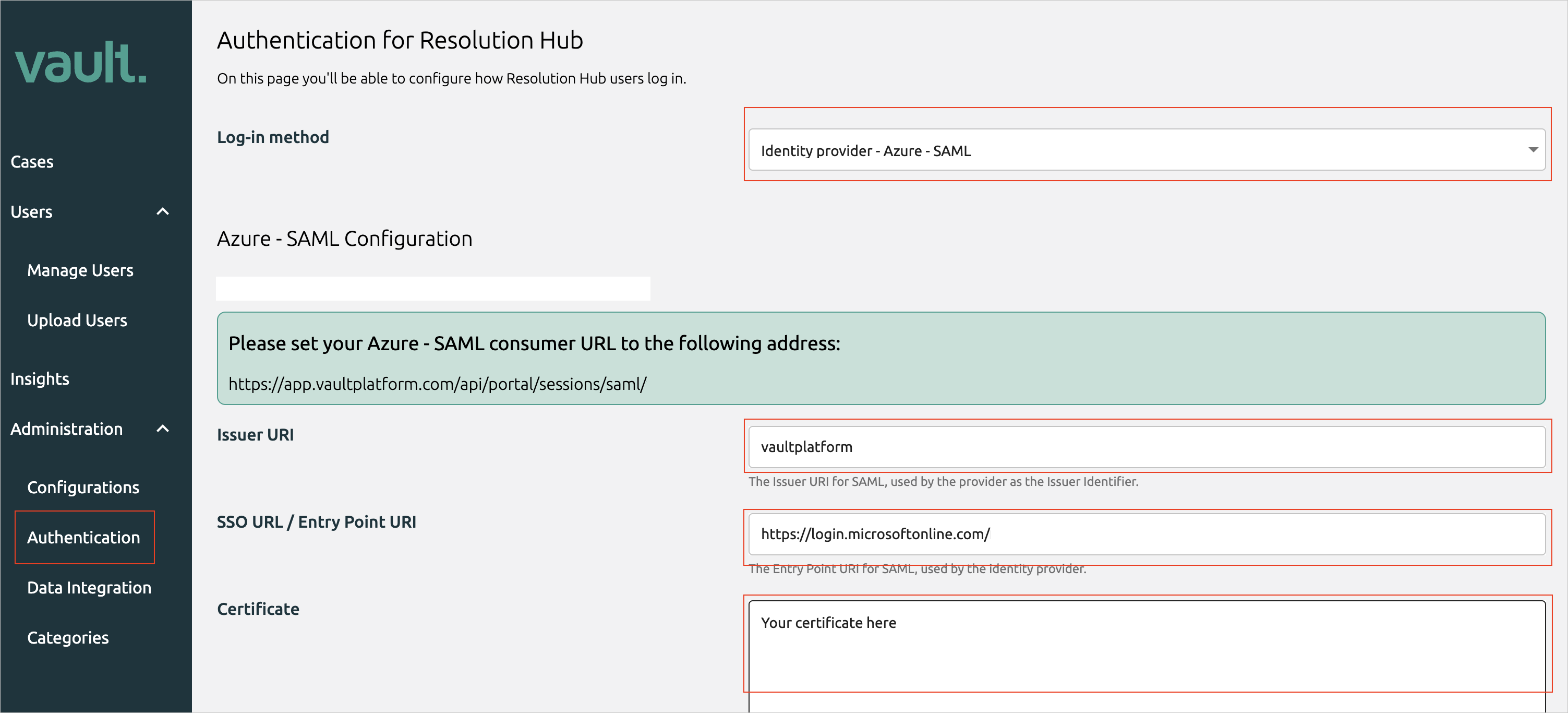Select the Manage Users menu item

click(x=82, y=270)
